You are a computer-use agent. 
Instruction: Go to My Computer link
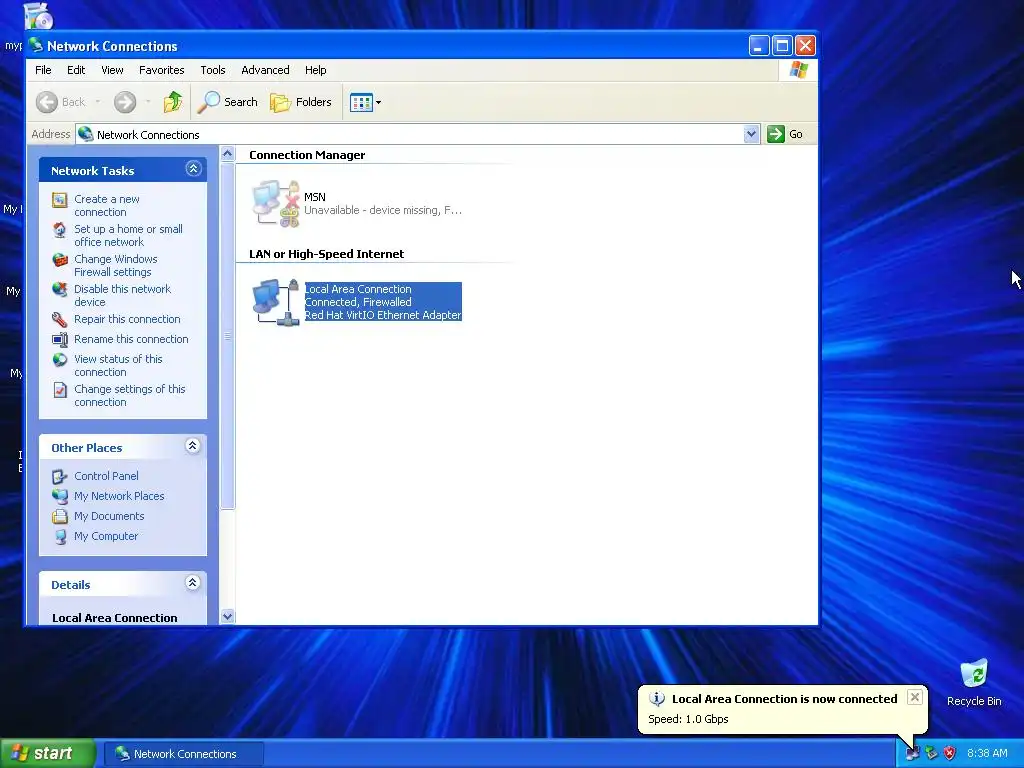106,536
